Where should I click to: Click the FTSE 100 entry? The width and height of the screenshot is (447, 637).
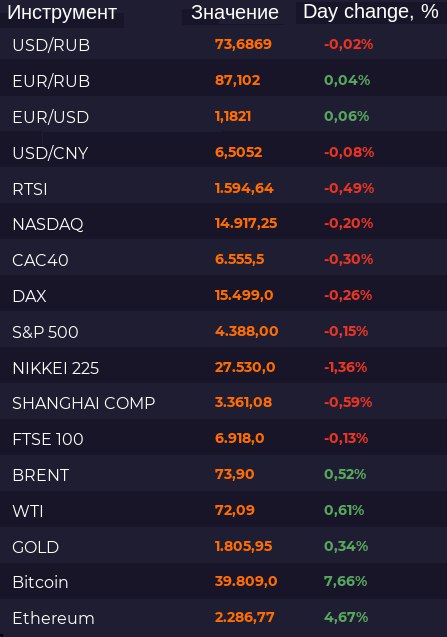point(48,439)
